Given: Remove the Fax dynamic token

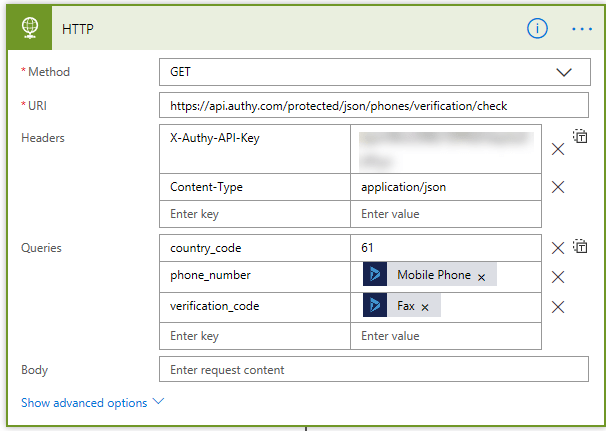Looking at the screenshot, I should click(425, 307).
